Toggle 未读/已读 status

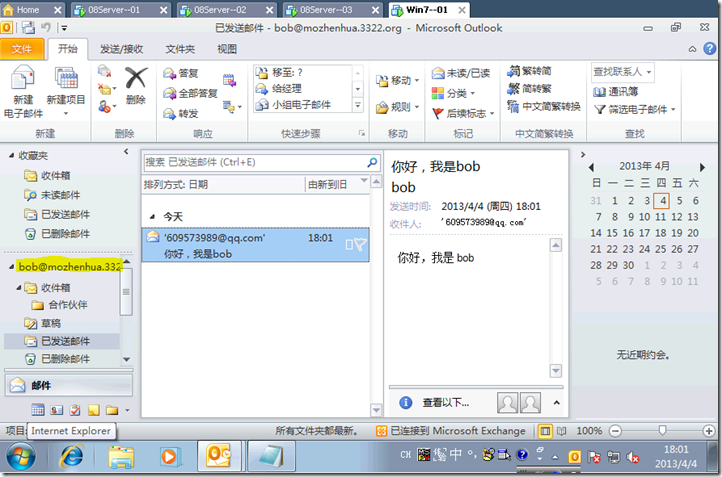[461, 73]
